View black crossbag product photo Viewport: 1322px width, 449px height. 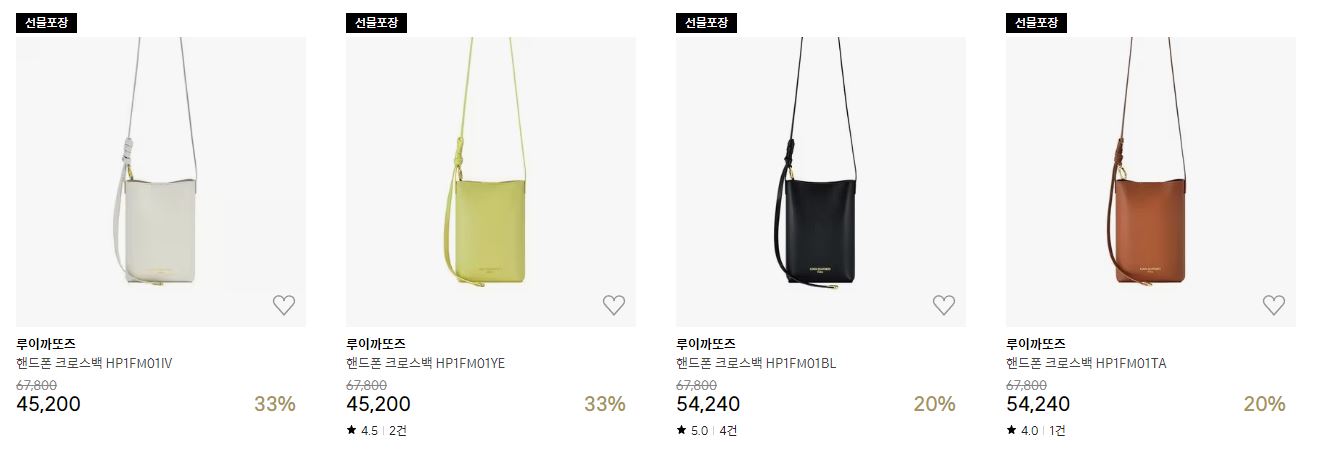click(x=821, y=182)
